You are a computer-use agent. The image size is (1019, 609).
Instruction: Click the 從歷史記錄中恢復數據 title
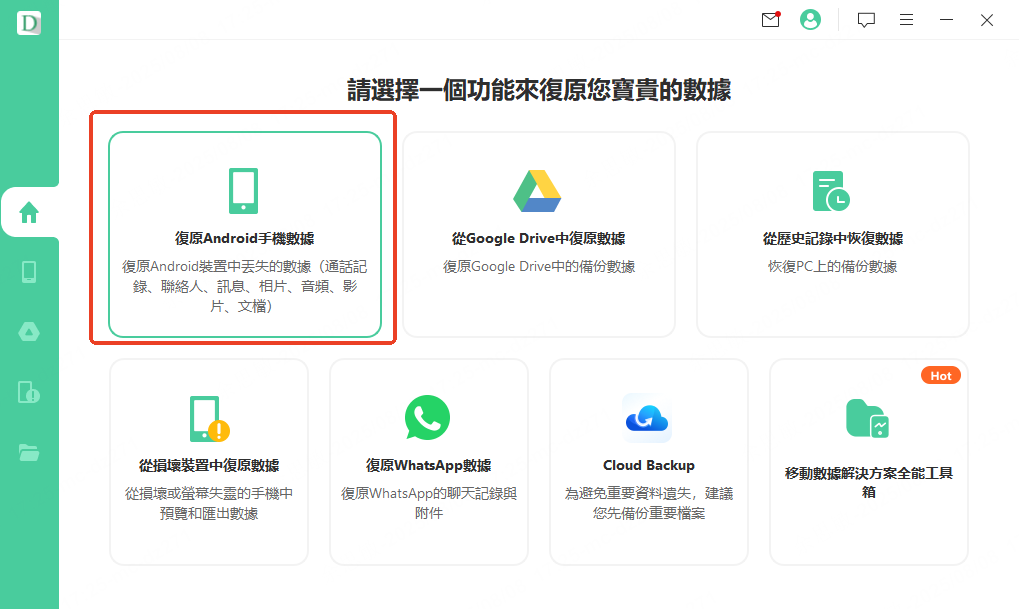tap(833, 239)
